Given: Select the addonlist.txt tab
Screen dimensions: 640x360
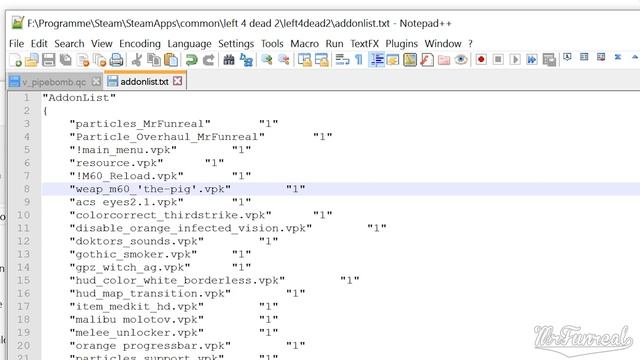Looking at the screenshot, I should [144, 82].
